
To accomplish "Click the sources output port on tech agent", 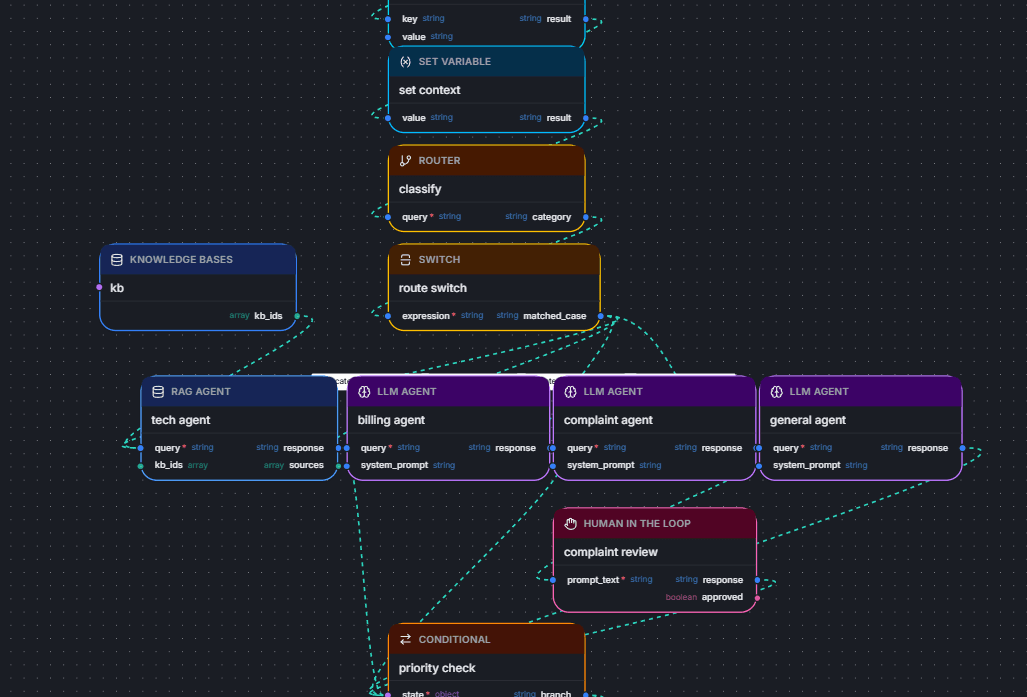I will click(337, 464).
